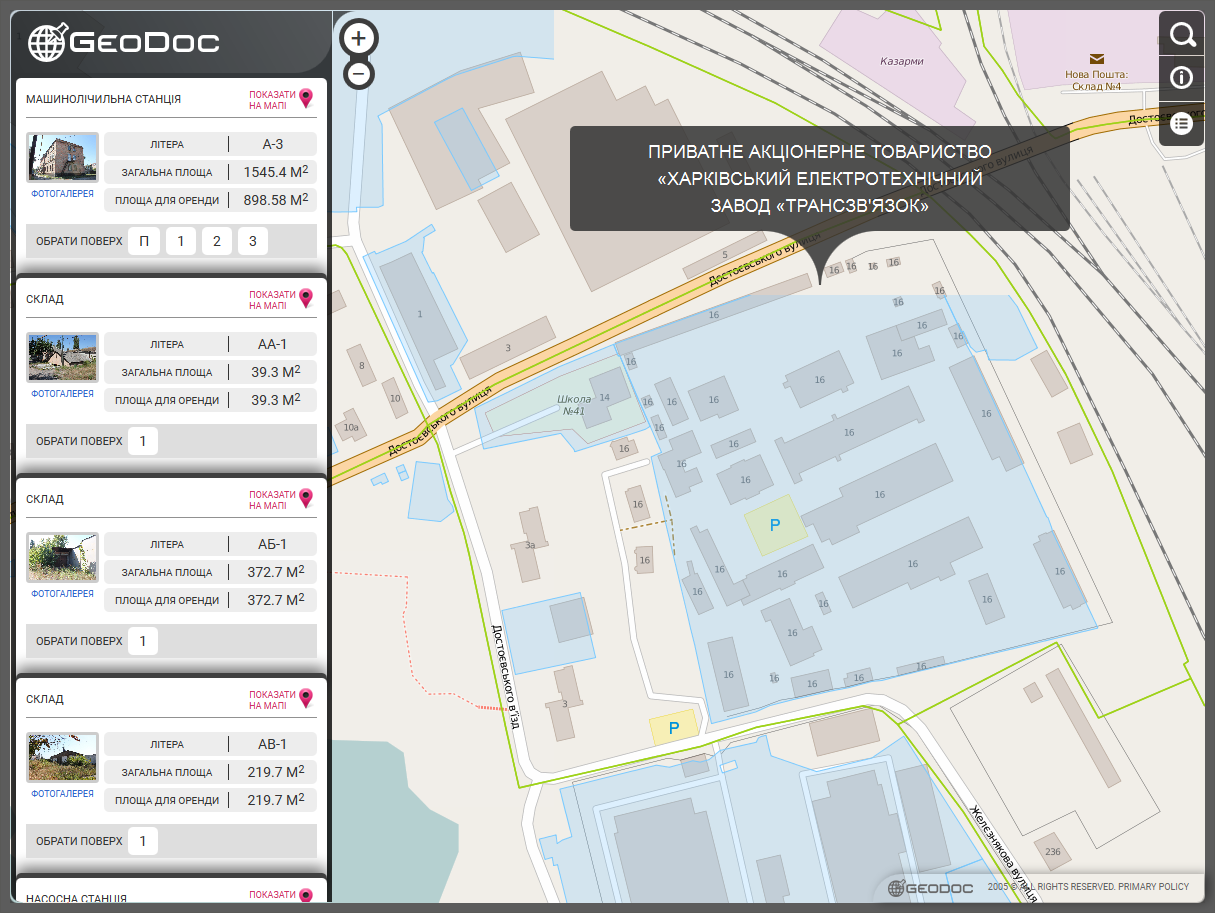Click the yellow parking P icon near road

tap(674, 728)
